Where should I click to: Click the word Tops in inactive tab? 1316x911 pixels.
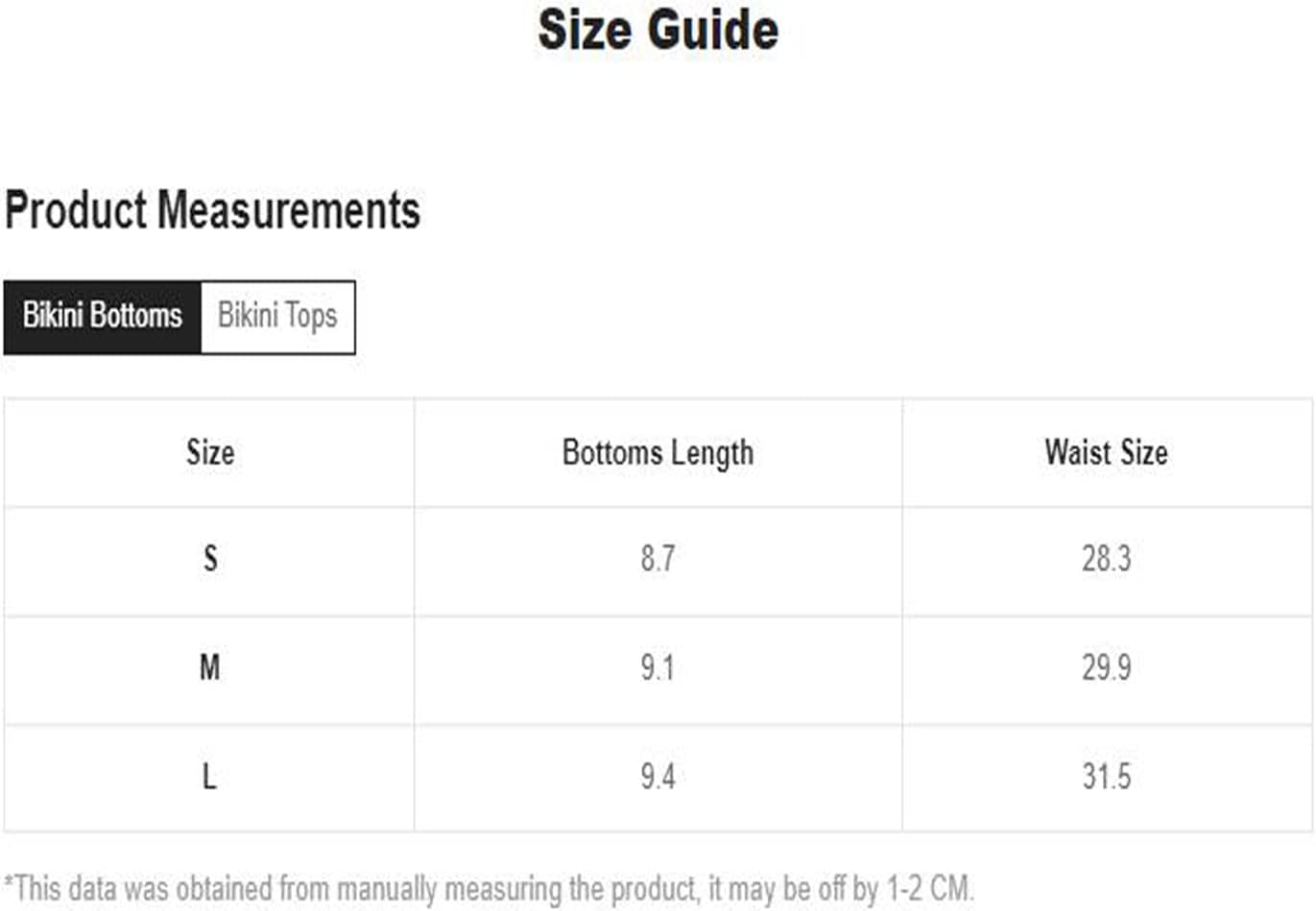click(x=311, y=317)
